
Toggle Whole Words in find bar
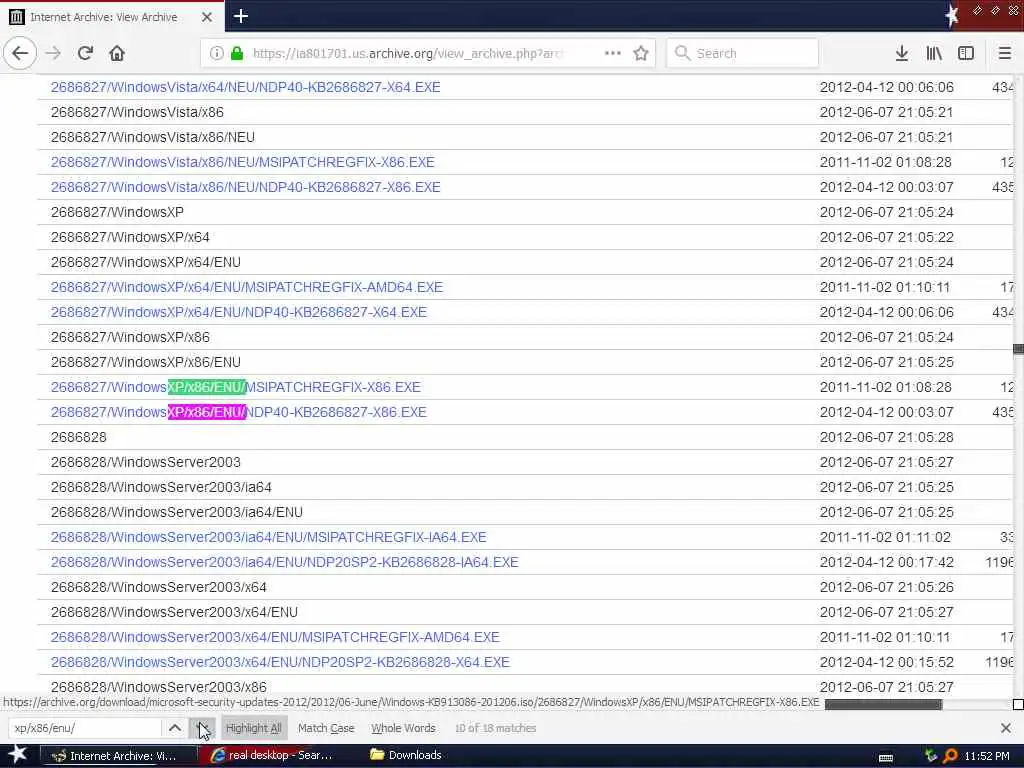click(x=403, y=728)
